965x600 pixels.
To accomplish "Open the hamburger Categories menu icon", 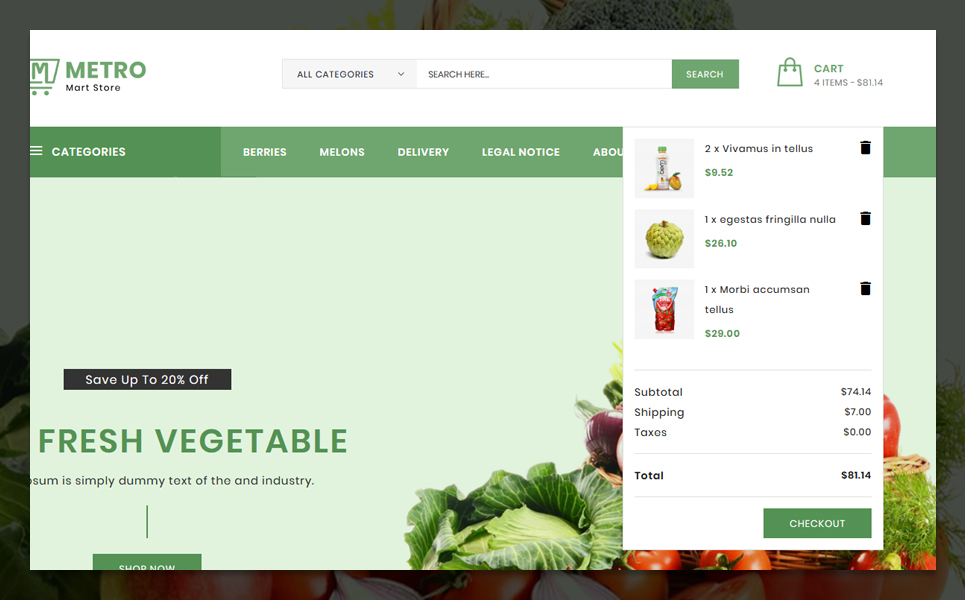I will point(36,151).
